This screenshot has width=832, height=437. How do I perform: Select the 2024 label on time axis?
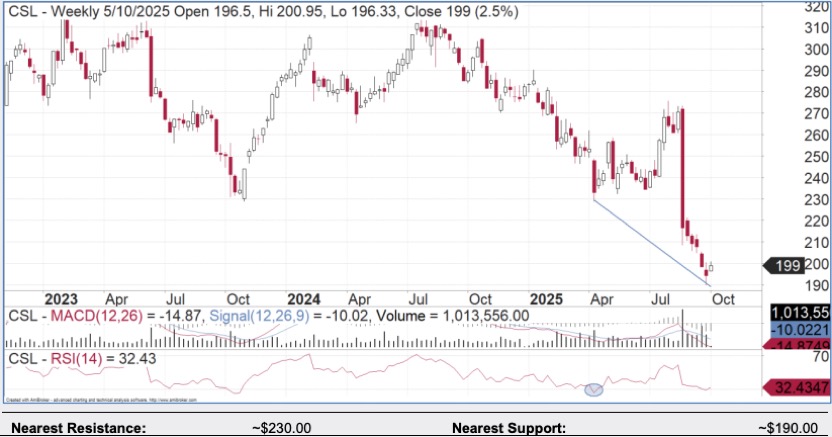coord(303,298)
